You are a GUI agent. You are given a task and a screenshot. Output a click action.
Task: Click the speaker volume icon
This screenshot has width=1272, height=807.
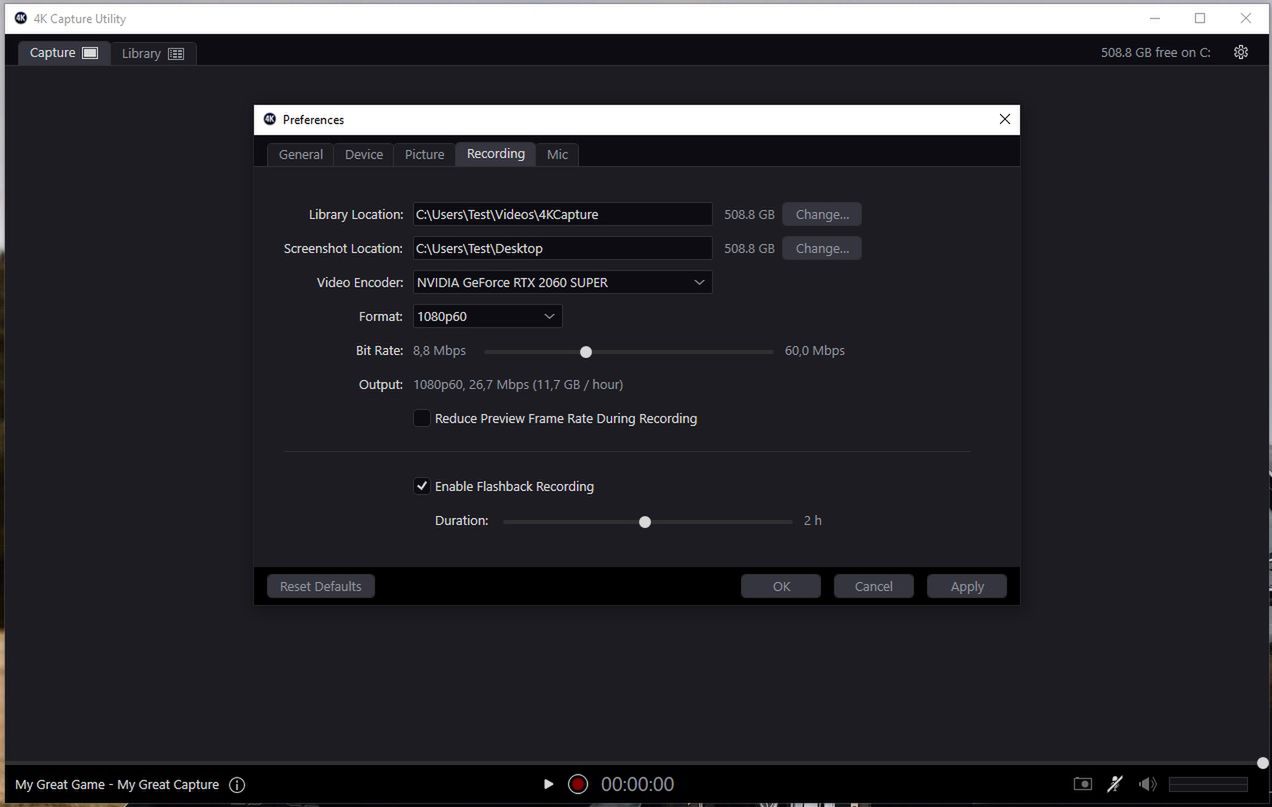click(x=1148, y=784)
